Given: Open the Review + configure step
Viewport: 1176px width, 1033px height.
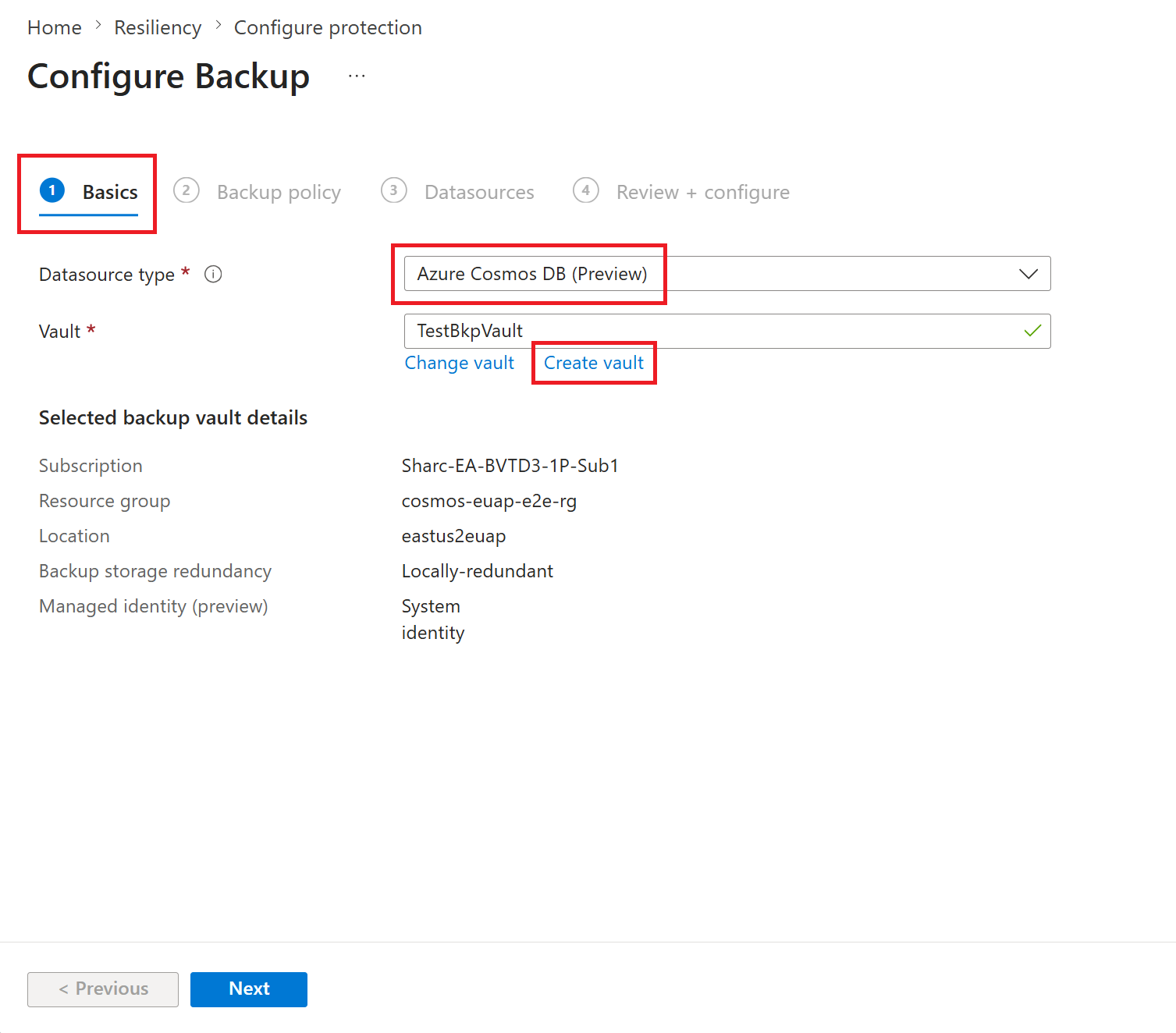Looking at the screenshot, I should pyautogui.click(x=681, y=192).
